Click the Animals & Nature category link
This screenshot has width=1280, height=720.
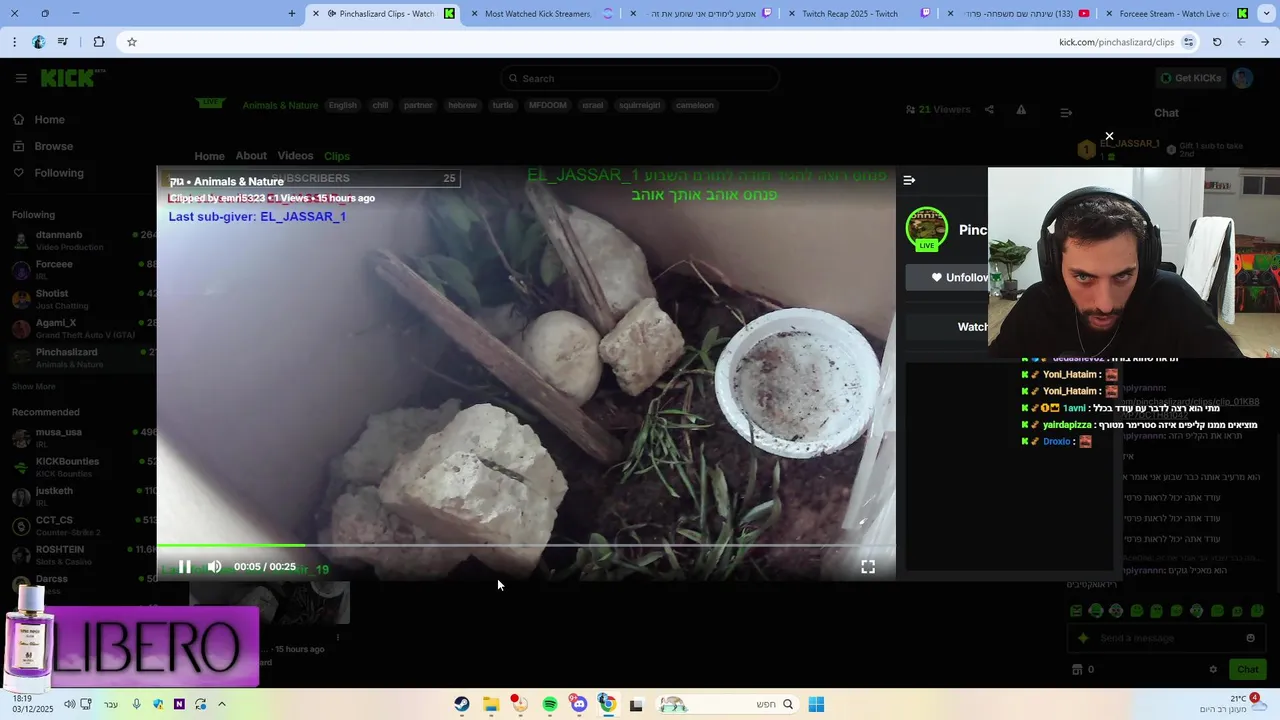click(x=280, y=105)
